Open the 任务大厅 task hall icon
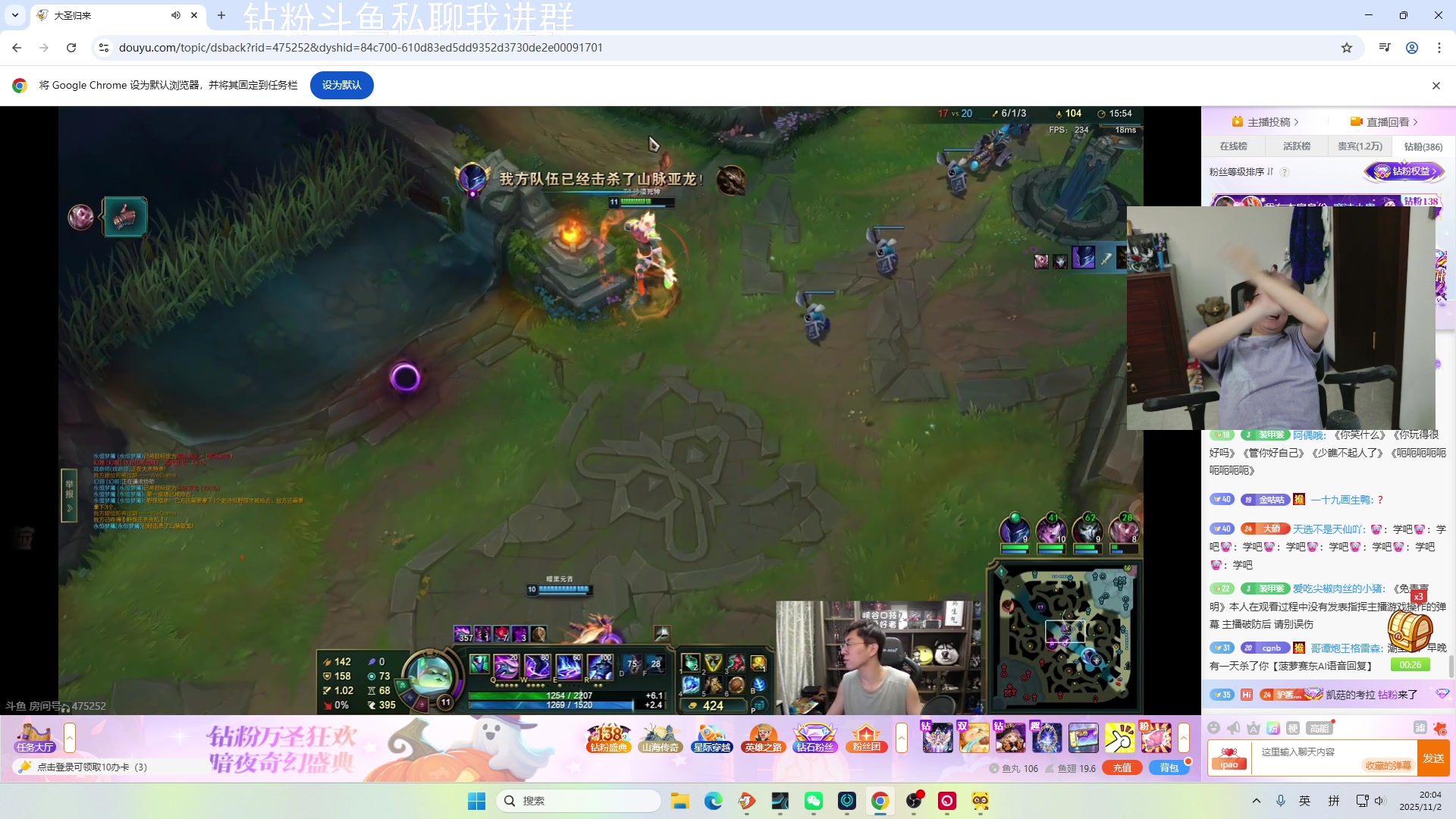1456x819 pixels. coord(35,737)
